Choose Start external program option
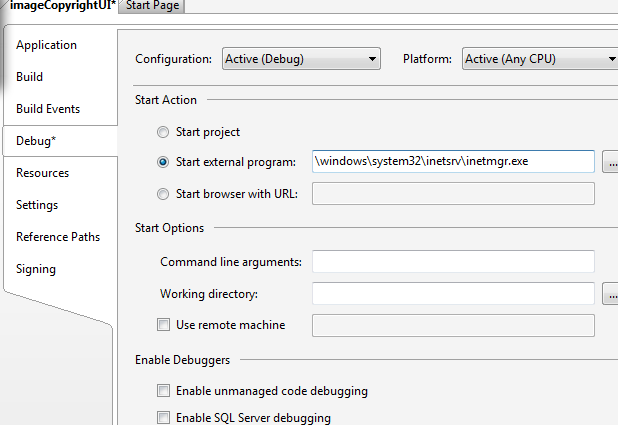Screen dimensions: 618x425 164,162
